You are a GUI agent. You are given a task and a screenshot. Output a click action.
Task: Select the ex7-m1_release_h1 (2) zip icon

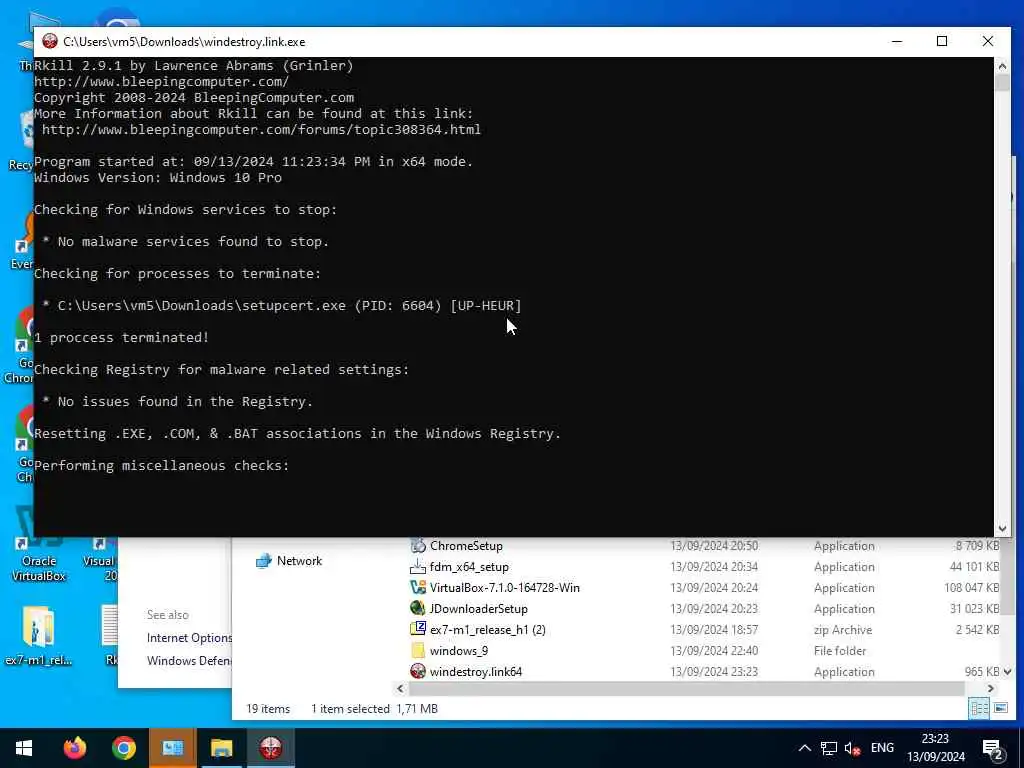click(418, 629)
